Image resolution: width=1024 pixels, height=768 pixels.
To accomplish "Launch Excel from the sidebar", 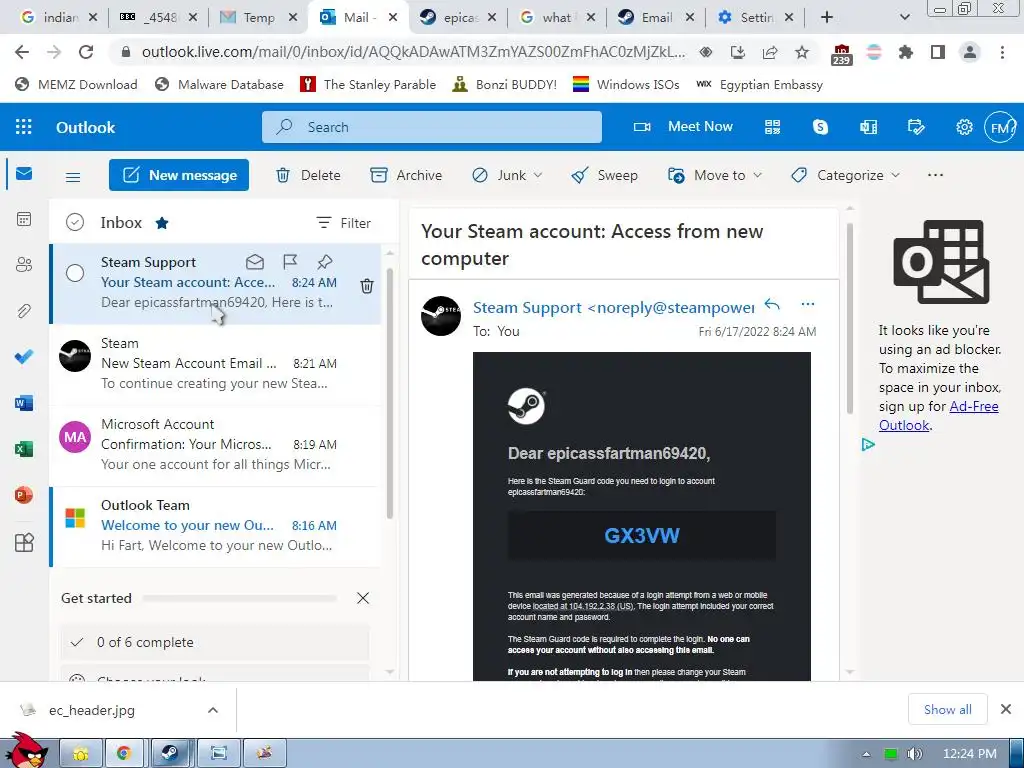I will click(x=24, y=449).
